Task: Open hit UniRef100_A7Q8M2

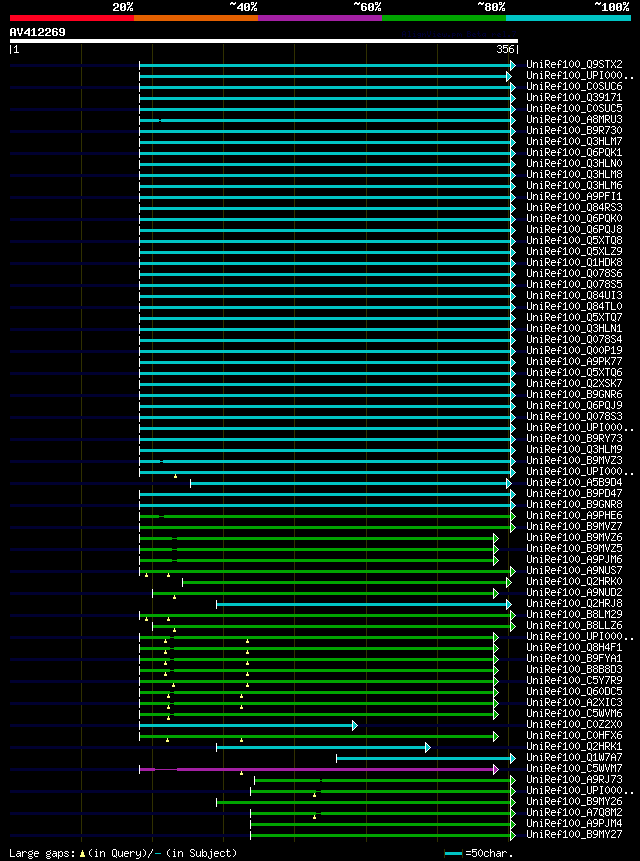Action: point(574,813)
